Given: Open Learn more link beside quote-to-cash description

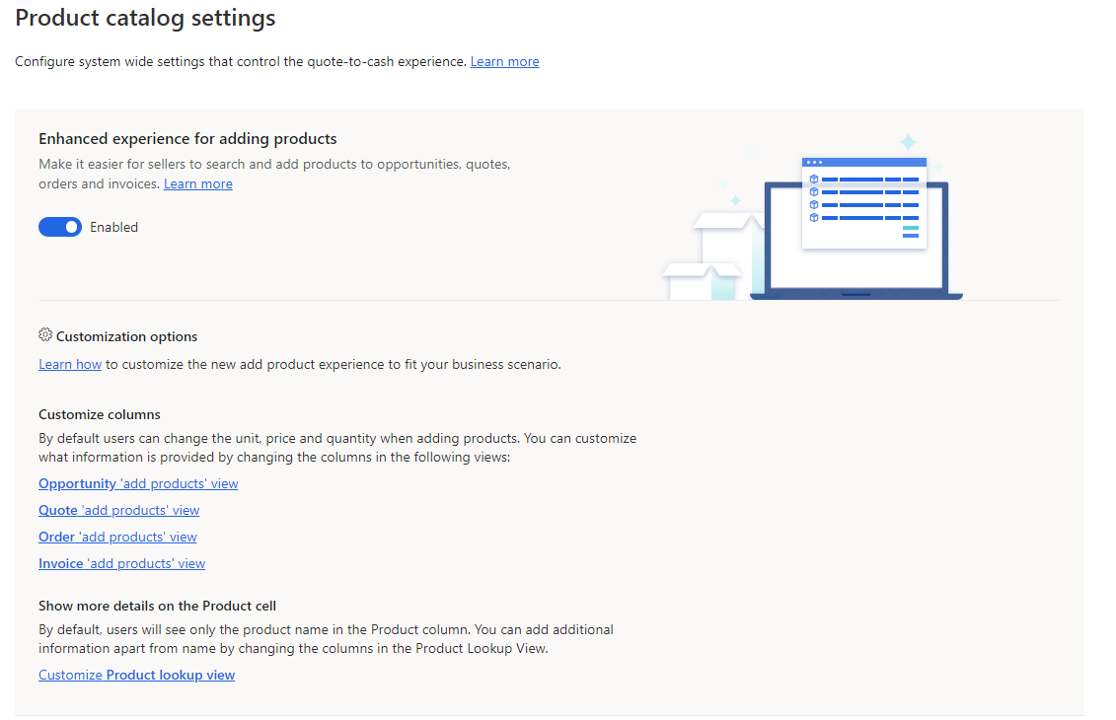Looking at the screenshot, I should [x=505, y=62].
